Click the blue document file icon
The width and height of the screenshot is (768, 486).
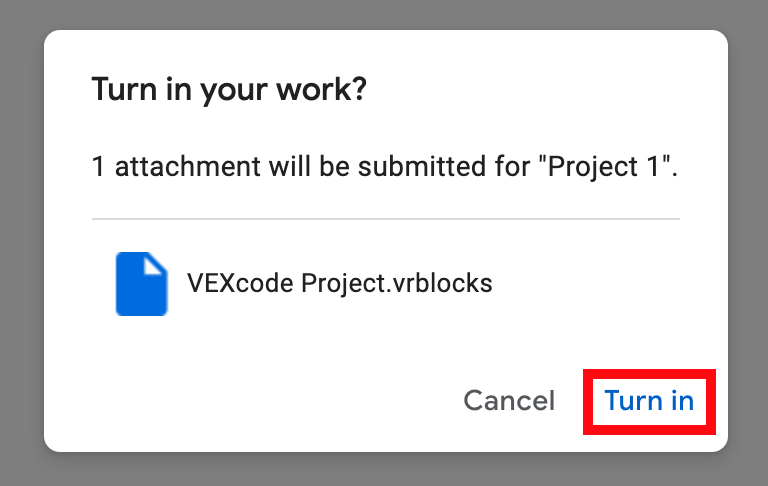tap(141, 284)
